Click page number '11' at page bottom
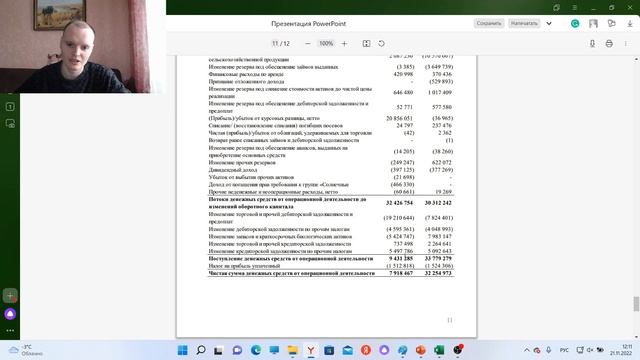The image size is (640, 360). click(449, 320)
